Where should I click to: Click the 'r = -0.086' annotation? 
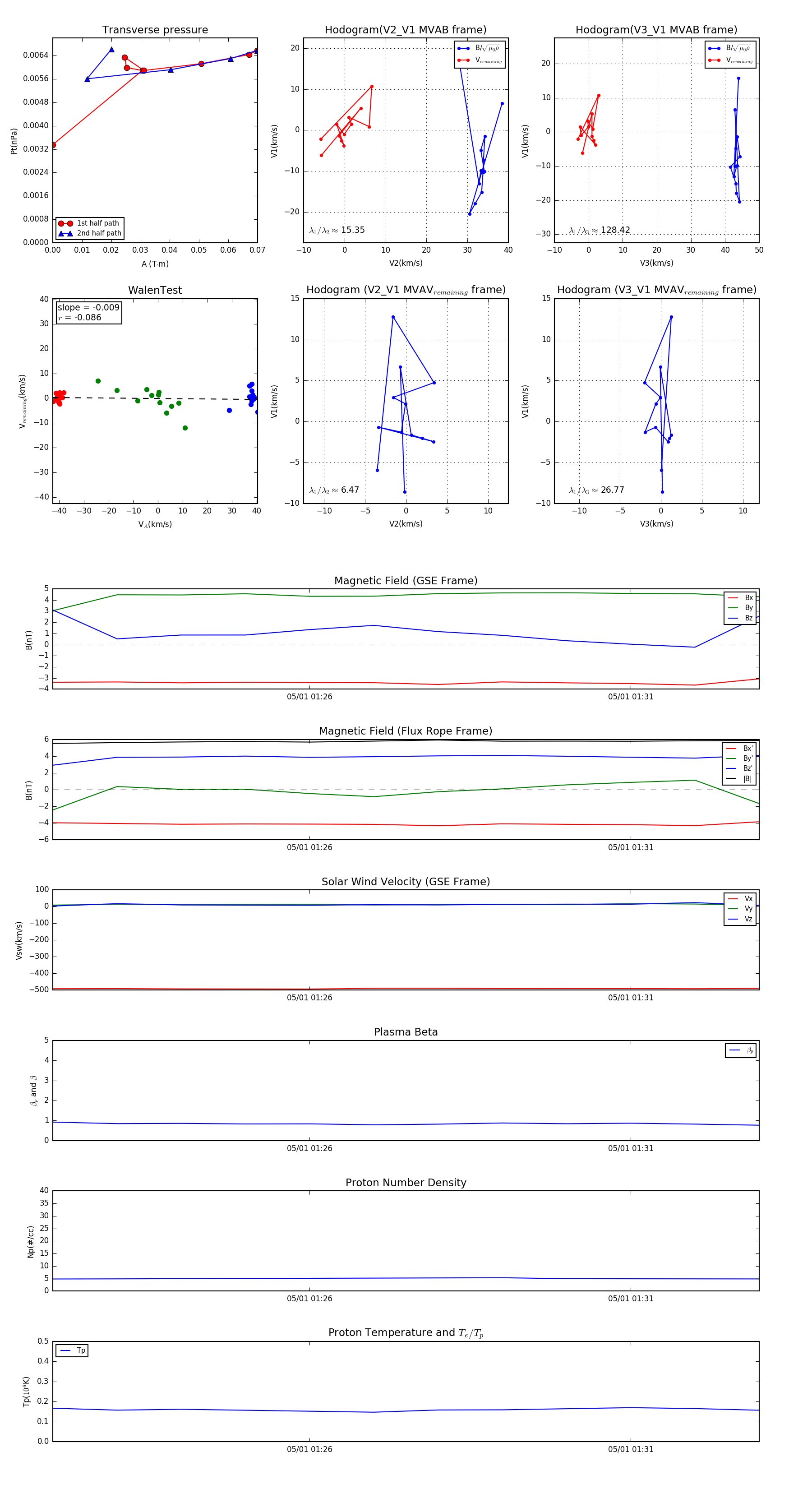pyautogui.click(x=80, y=317)
